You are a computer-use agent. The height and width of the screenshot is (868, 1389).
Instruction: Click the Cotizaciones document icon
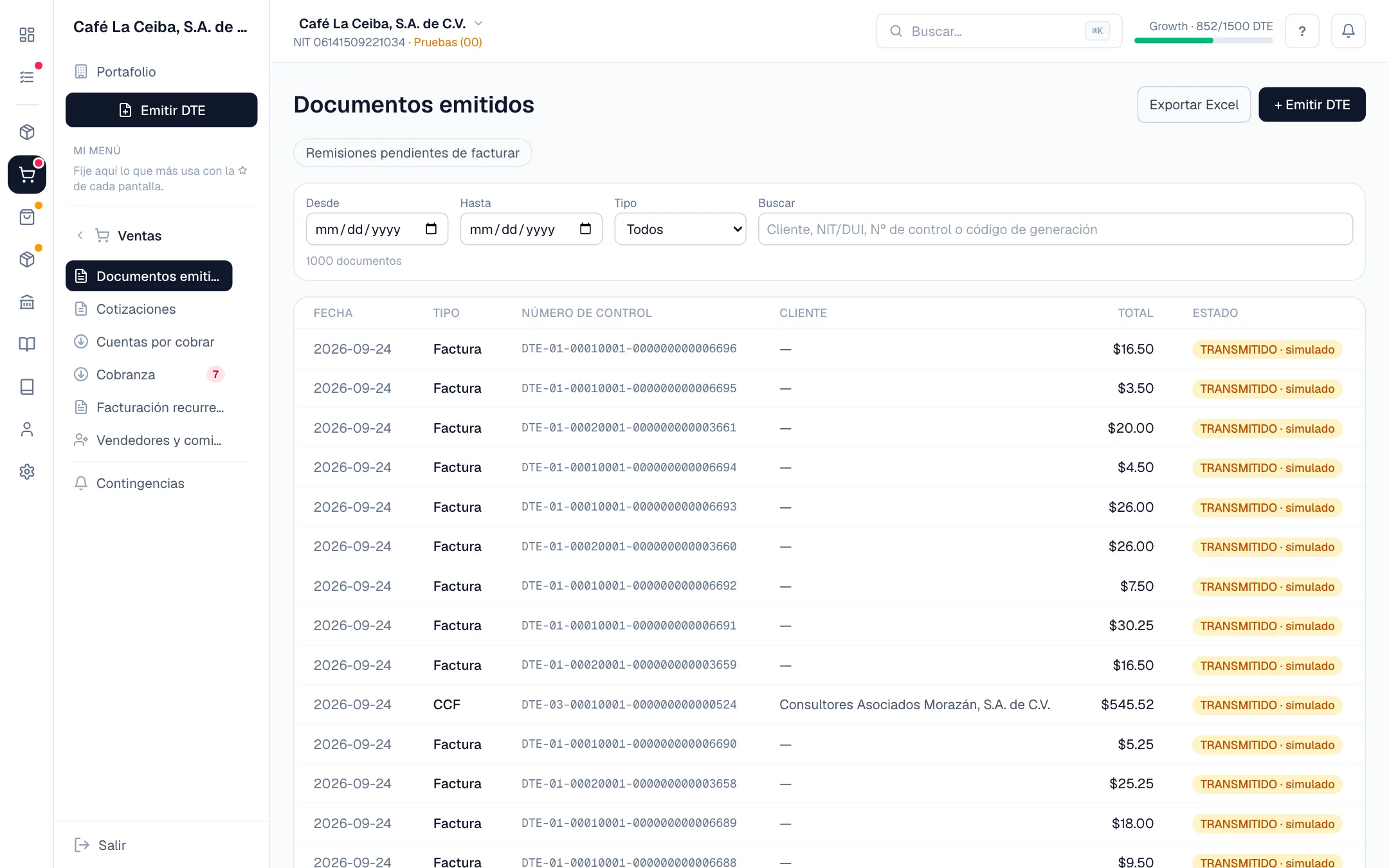coord(81,309)
